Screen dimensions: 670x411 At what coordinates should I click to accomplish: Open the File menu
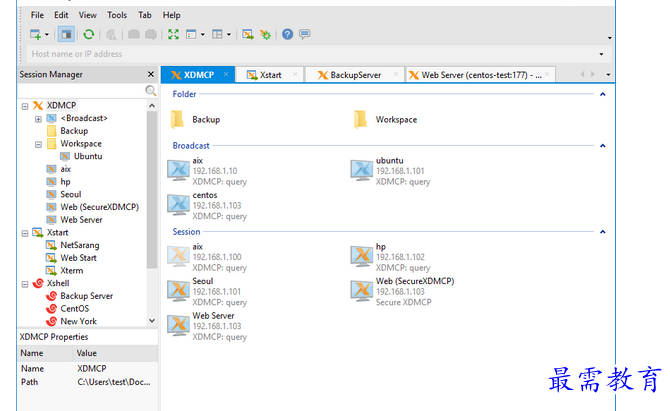coord(37,15)
